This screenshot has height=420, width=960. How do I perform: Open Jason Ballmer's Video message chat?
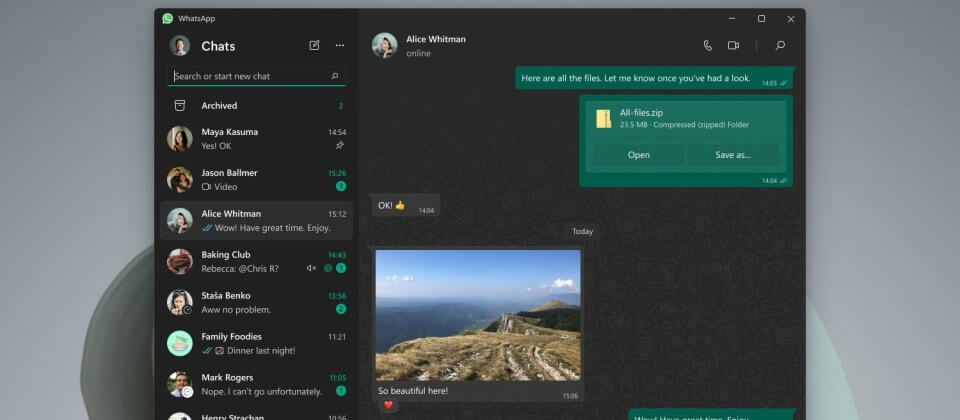(257, 179)
